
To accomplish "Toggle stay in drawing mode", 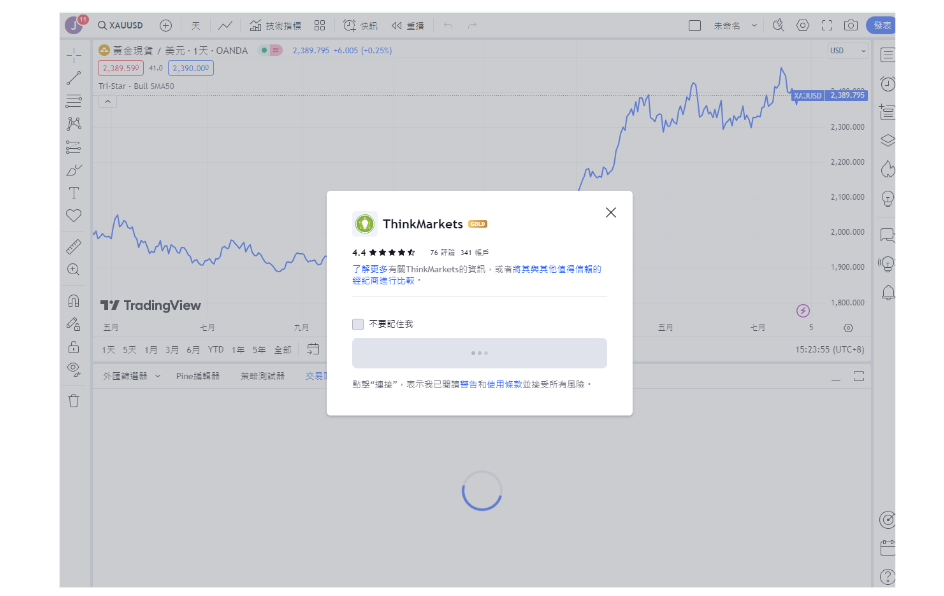I will tap(74, 324).
